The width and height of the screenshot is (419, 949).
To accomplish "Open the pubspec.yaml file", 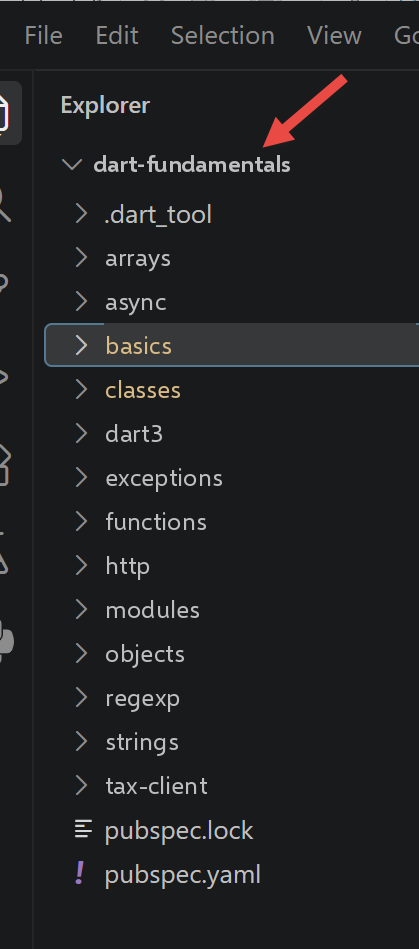I will (x=183, y=875).
